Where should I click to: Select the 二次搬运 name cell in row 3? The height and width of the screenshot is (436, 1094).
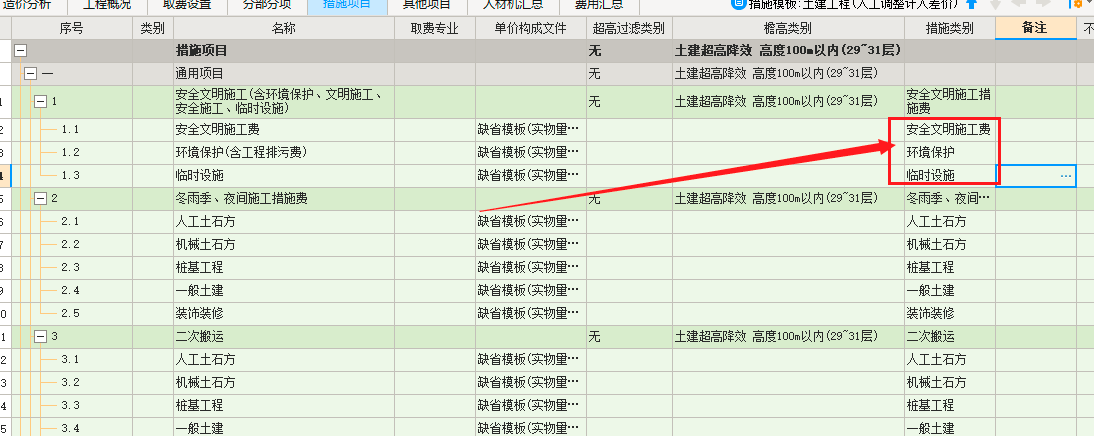[284, 337]
